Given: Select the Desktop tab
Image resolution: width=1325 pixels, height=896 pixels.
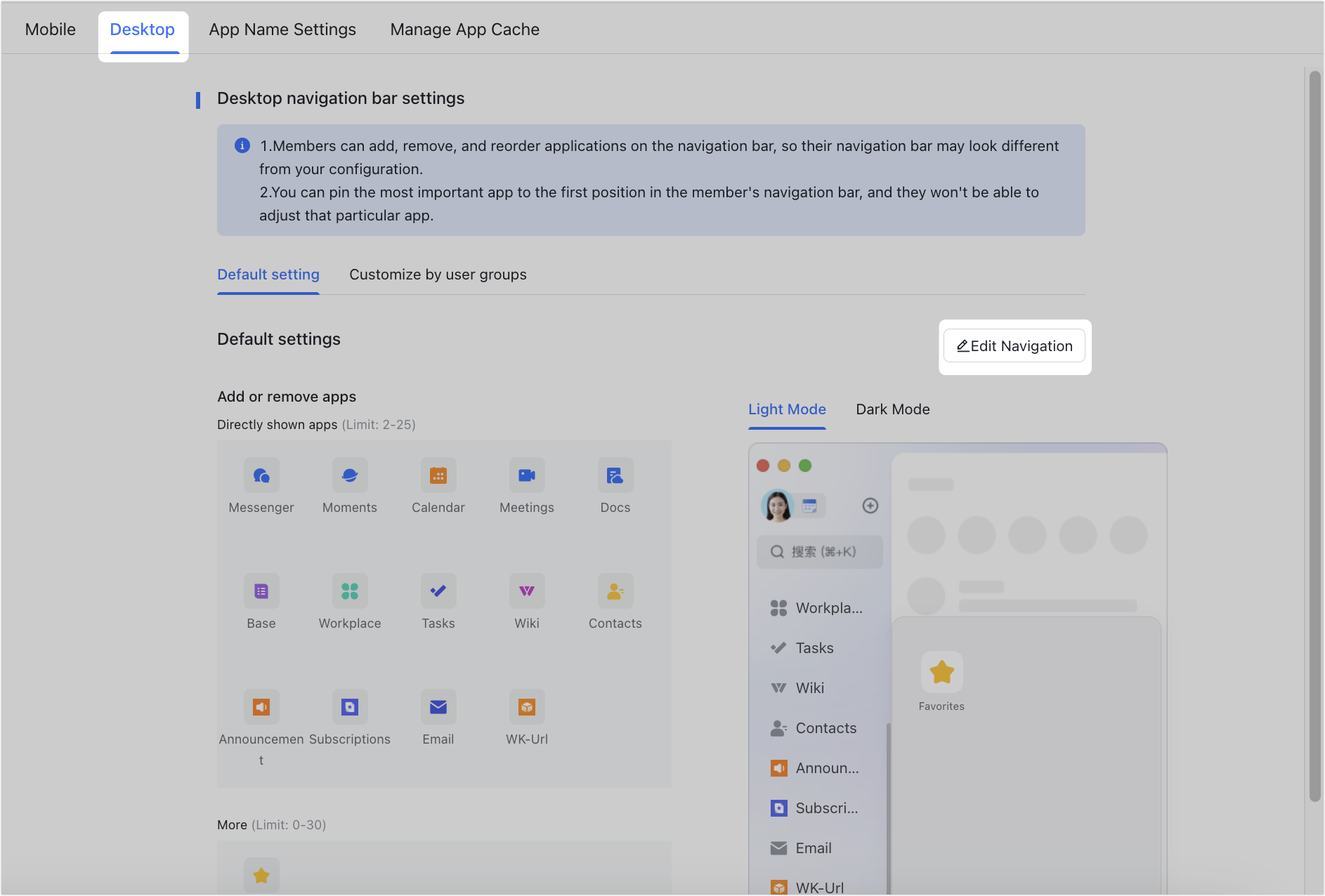Looking at the screenshot, I should point(143,29).
